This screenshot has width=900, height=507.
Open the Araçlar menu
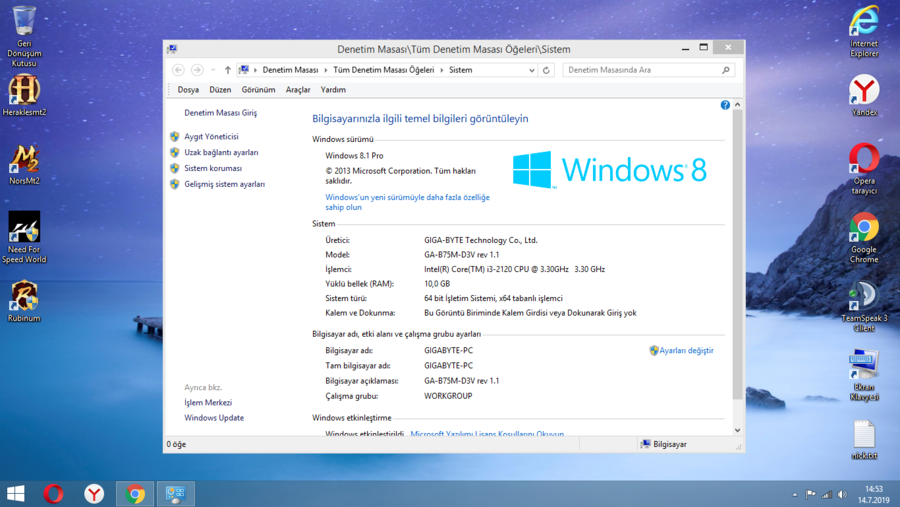click(x=298, y=90)
